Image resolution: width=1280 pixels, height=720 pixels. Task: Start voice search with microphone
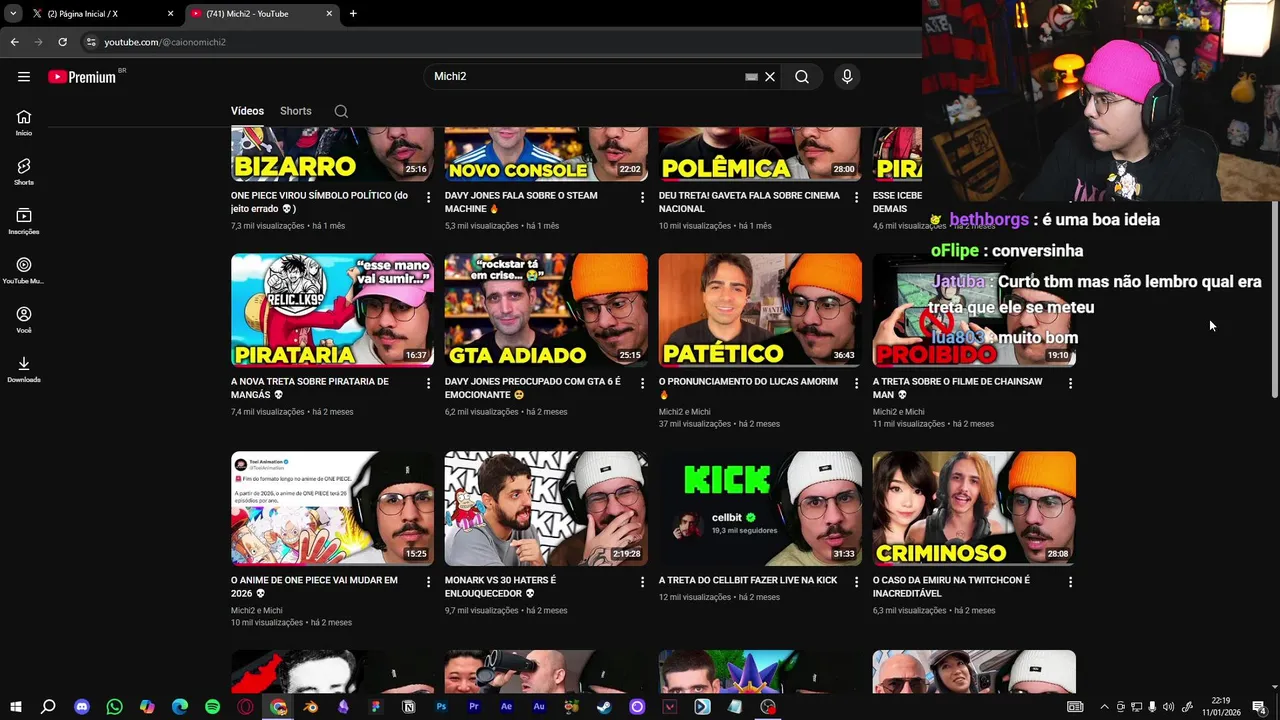[x=847, y=77]
